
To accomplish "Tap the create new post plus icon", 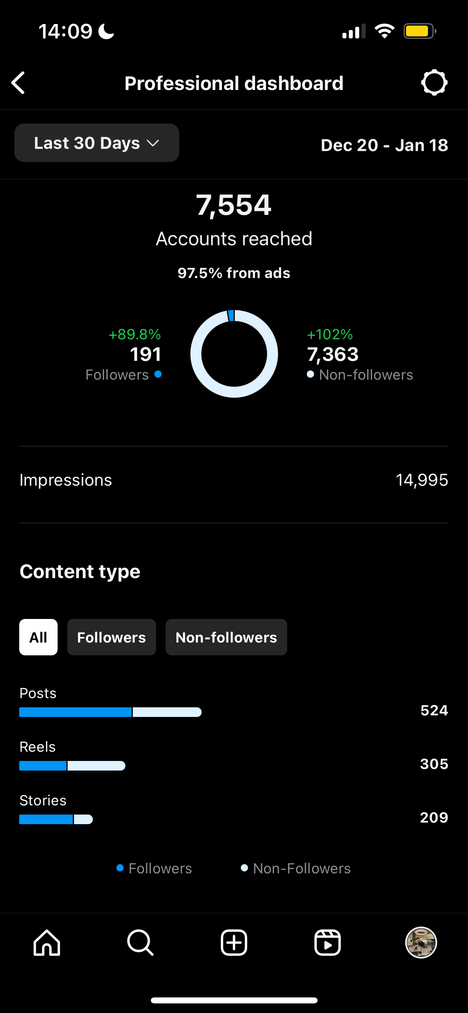I will (x=234, y=943).
